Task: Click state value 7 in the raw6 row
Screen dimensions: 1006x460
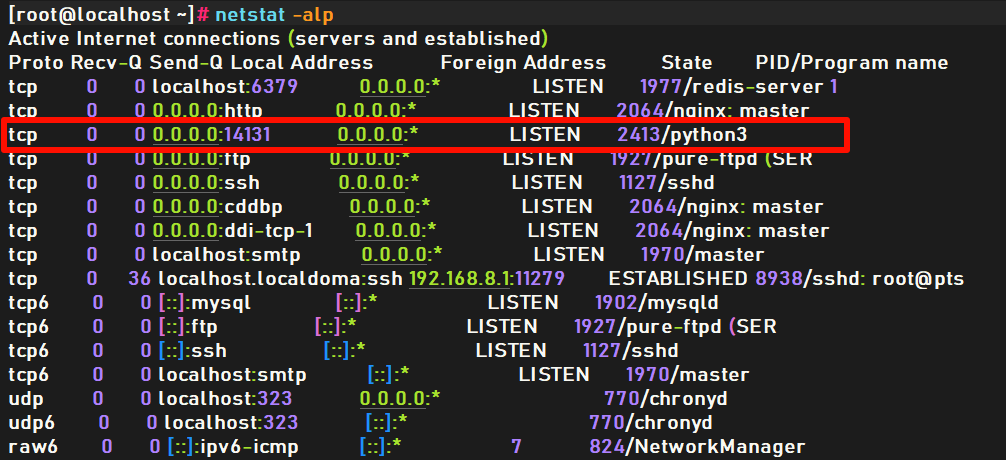Action: click(516, 447)
